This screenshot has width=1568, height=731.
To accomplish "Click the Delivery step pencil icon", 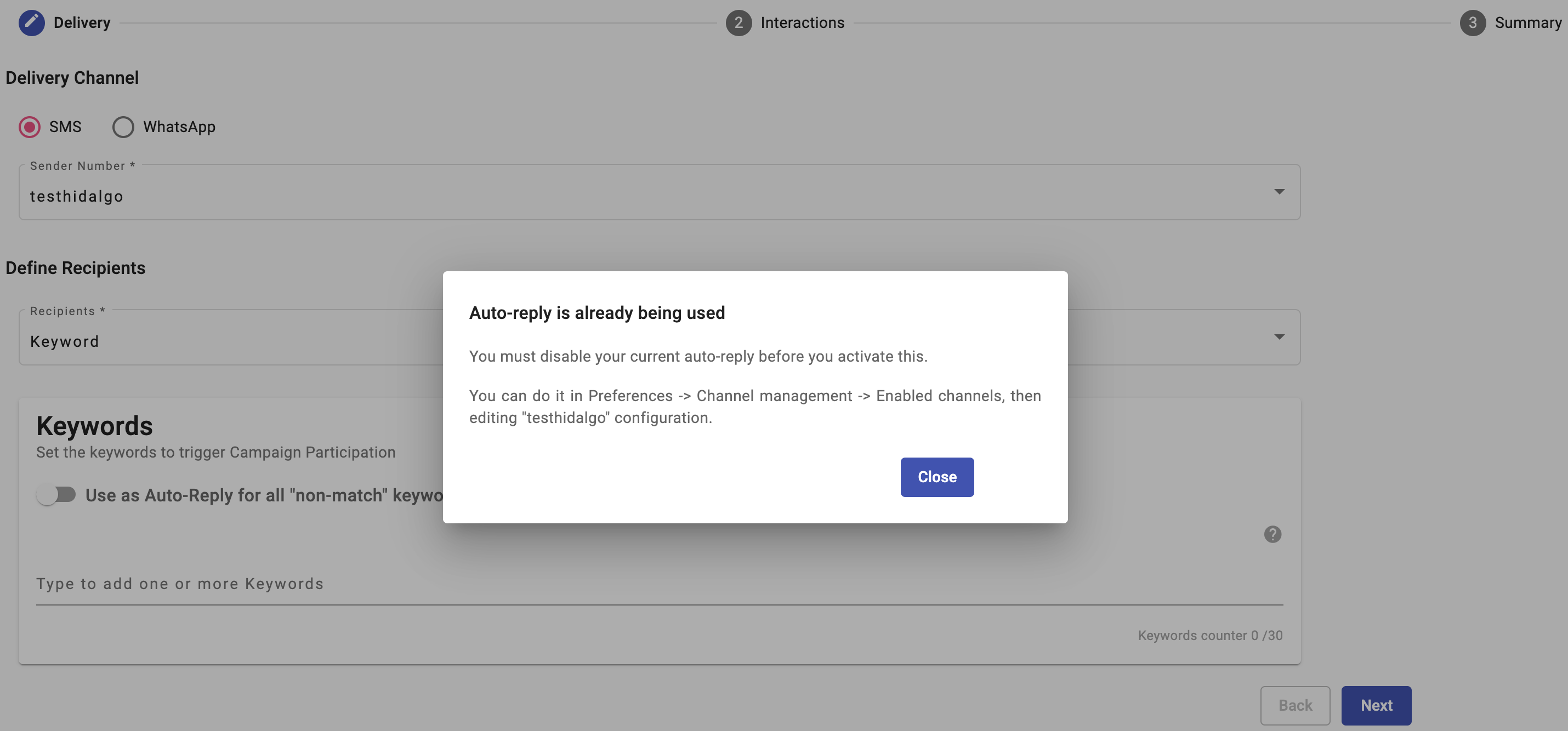I will [x=31, y=22].
